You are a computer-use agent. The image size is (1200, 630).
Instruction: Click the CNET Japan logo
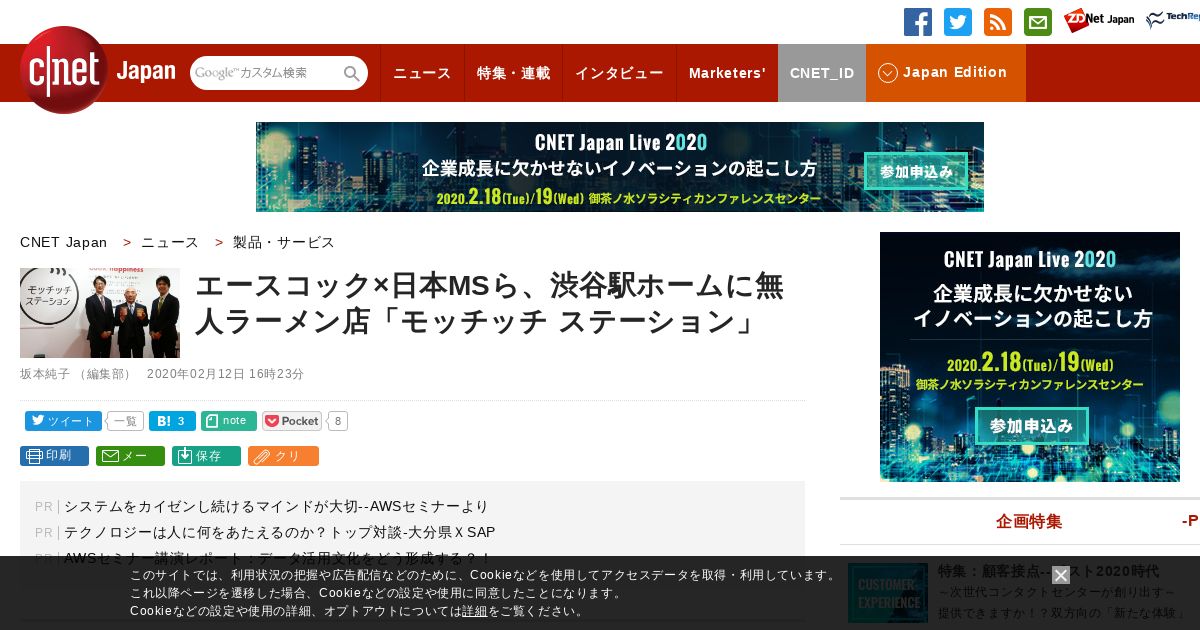click(98, 70)
